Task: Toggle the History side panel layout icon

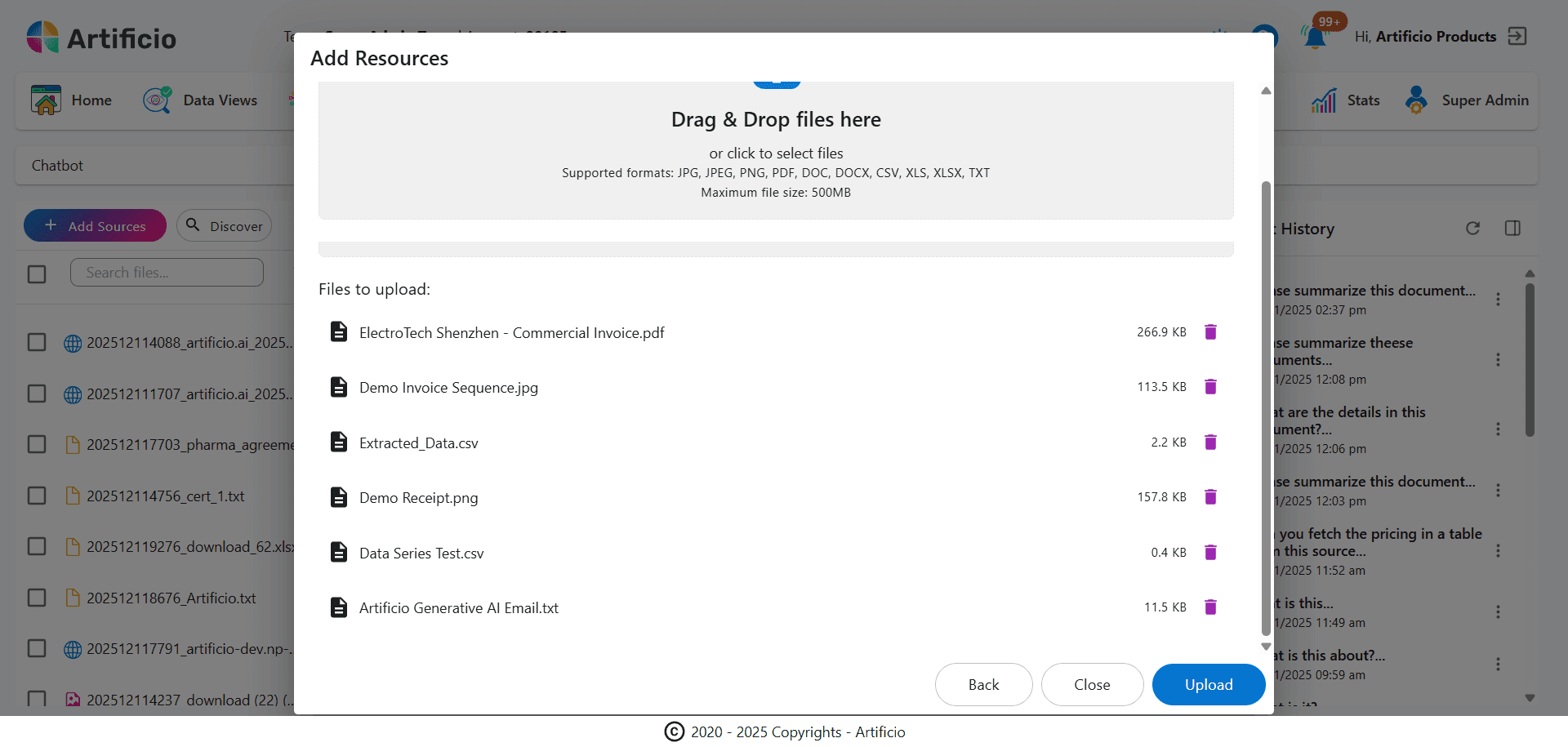Action: [1513, 229]
